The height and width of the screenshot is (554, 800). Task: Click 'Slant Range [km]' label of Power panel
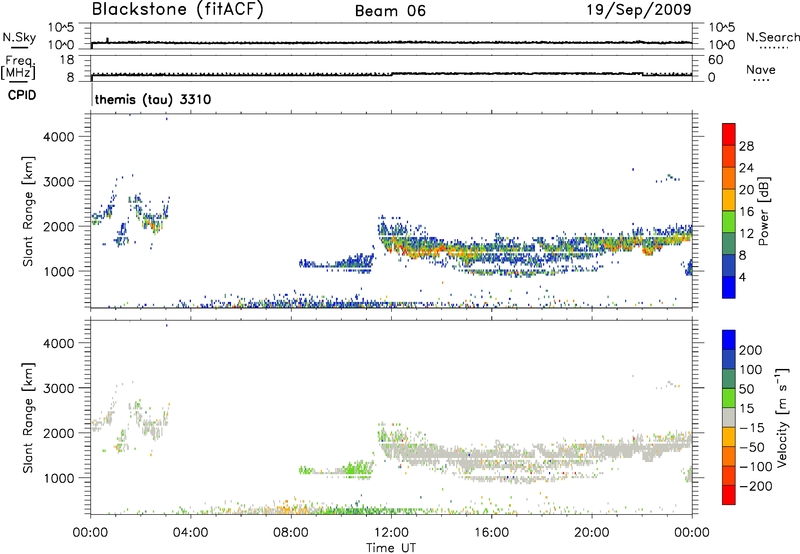(28, 211)
